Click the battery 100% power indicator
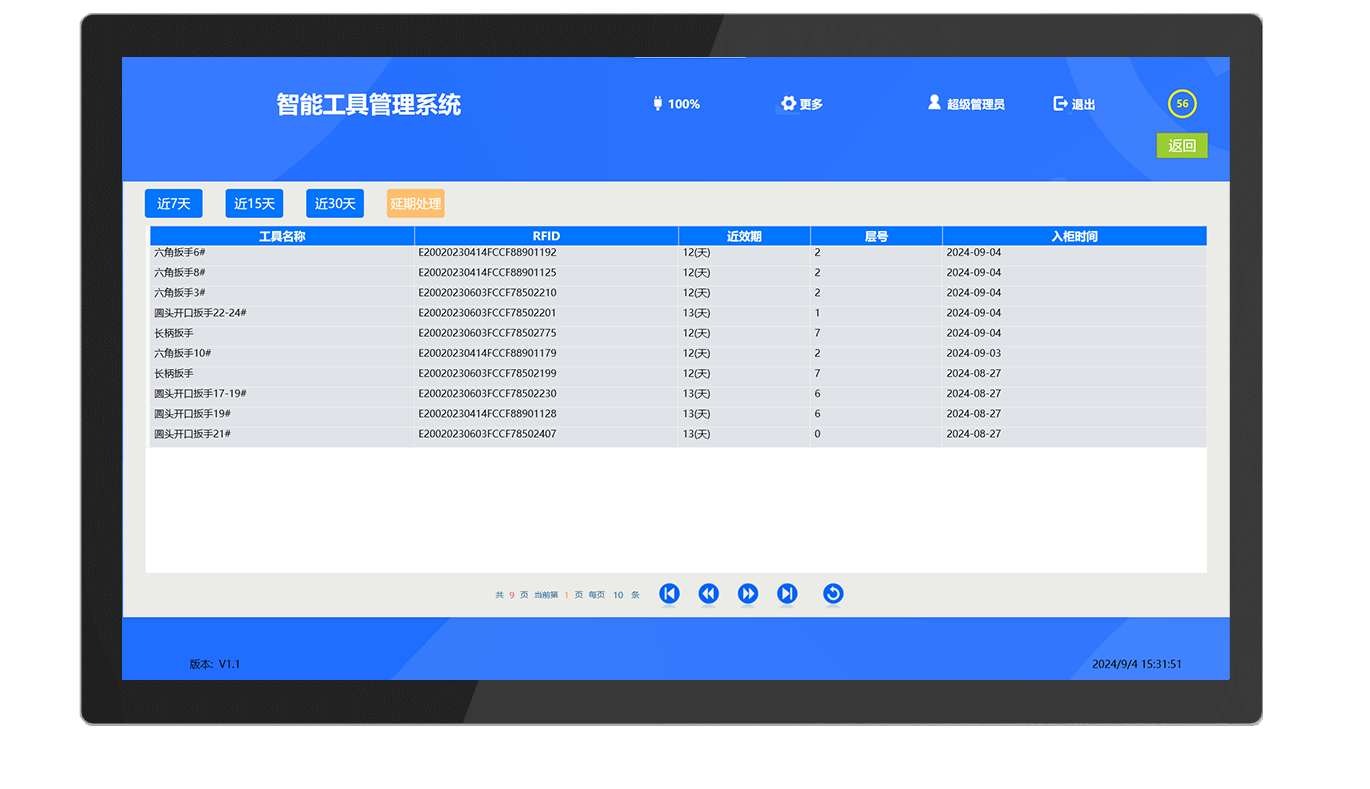The width and height of the screenshot is (1370, 789). tap(658, 104)
